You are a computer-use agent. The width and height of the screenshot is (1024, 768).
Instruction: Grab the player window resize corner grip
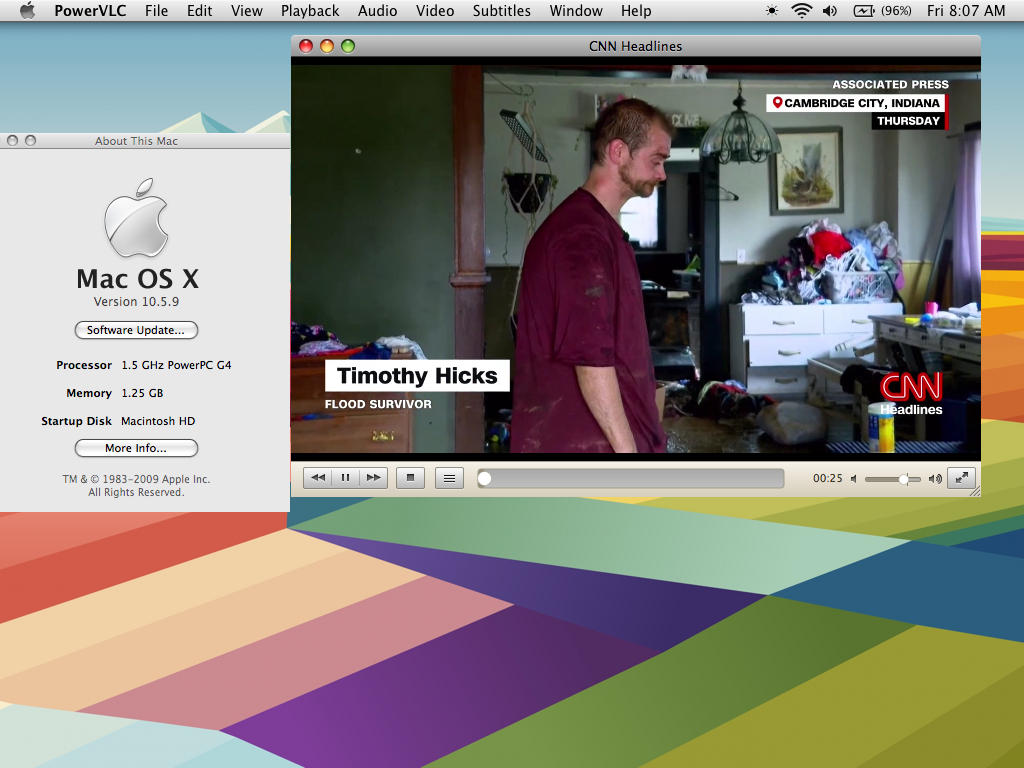pos(975,491)
